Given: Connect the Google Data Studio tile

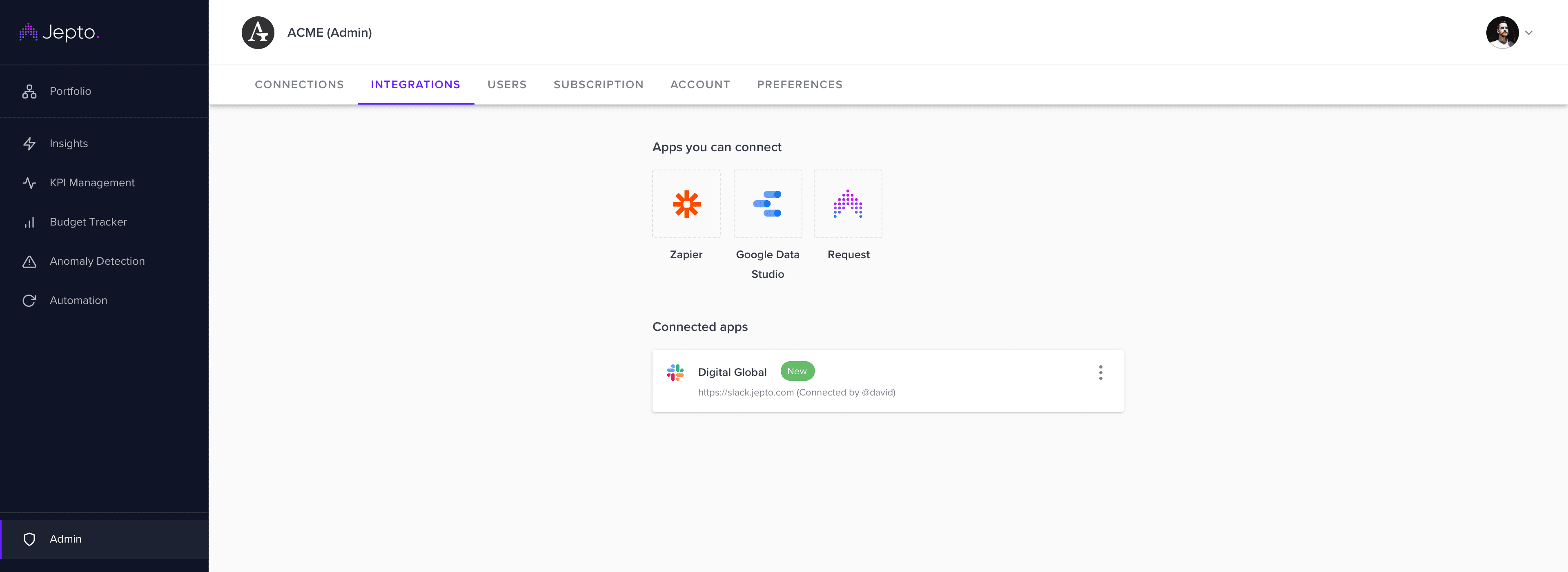Looking at the screenshot, I should point(768,204).
